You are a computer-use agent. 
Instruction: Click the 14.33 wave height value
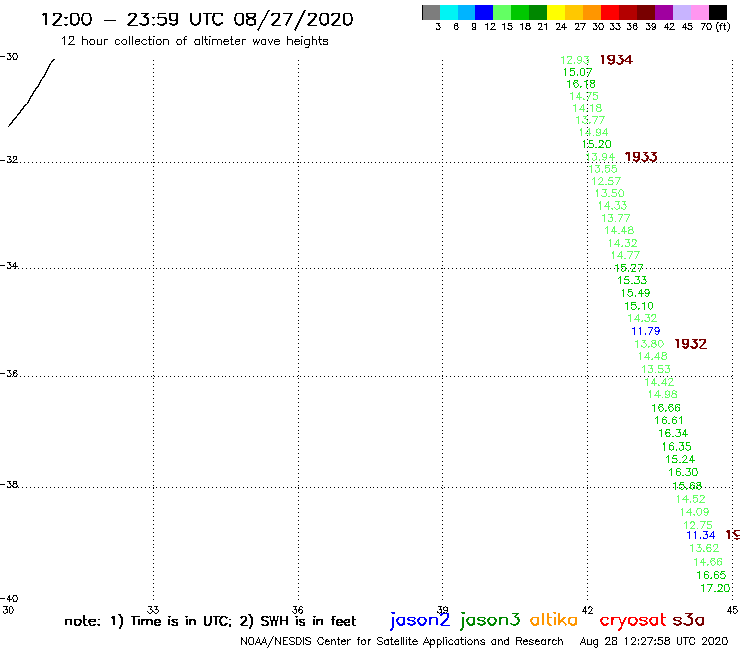pos(612,206)
